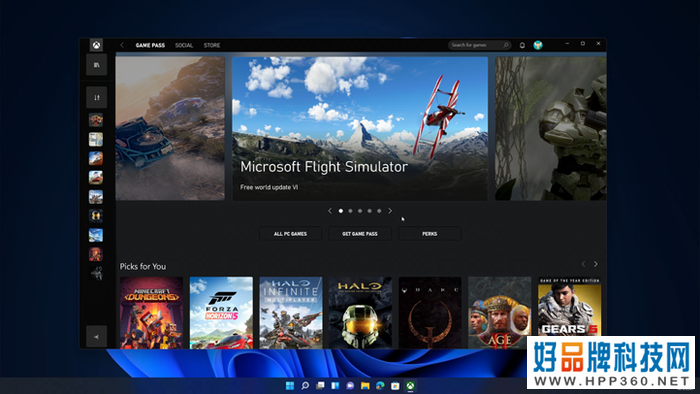Image resolution: width=700 pixels, height=394 pixels.
Task: Switch to the SOCIAL tab
Action: coord(184,45)
